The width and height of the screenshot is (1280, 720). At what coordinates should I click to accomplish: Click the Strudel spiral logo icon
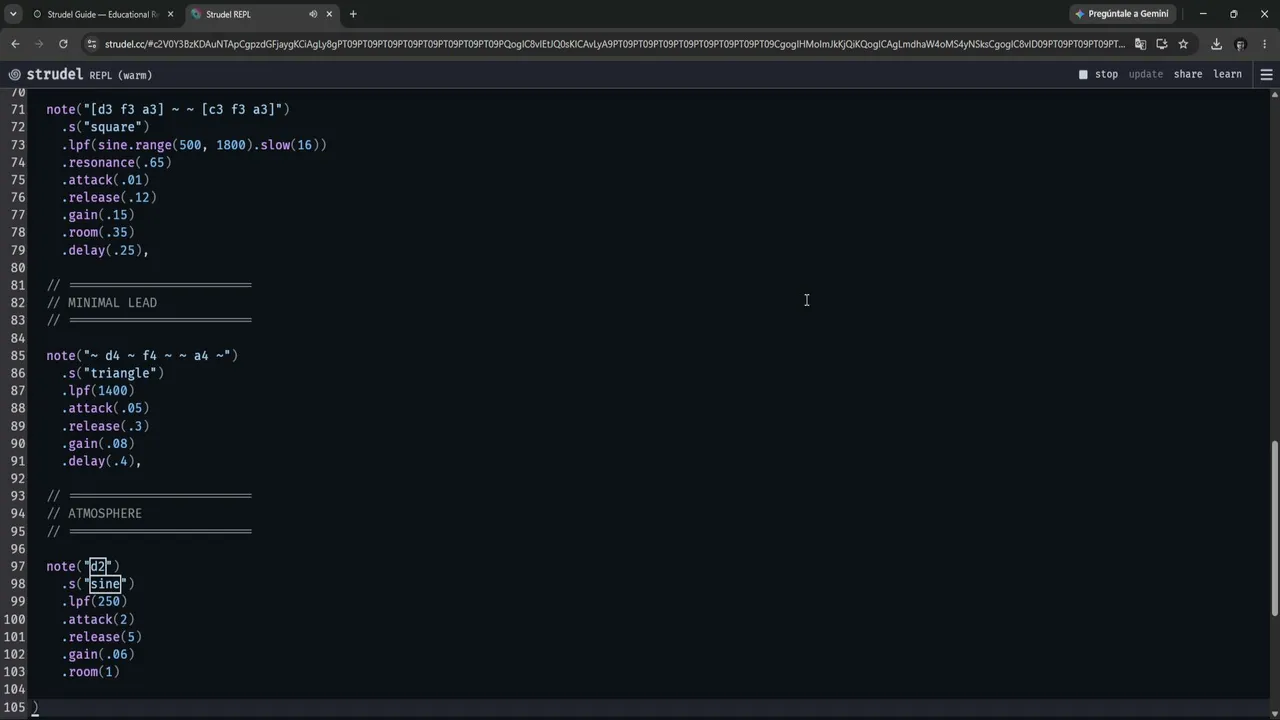(14, 75)
